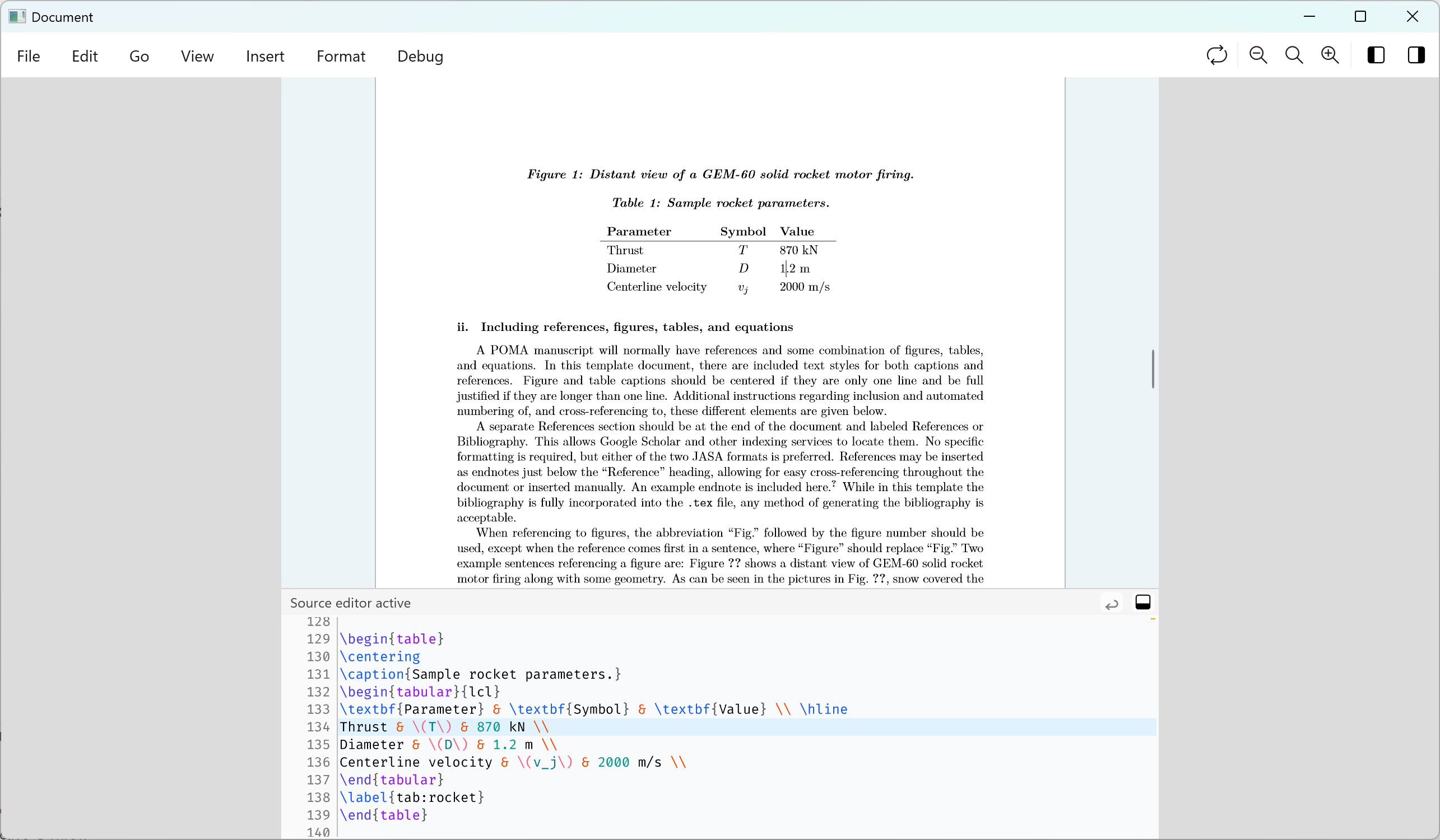Click the \label{tab:rocket} source line
Screen dimensions: 1440x840
[x=411, y=797]
